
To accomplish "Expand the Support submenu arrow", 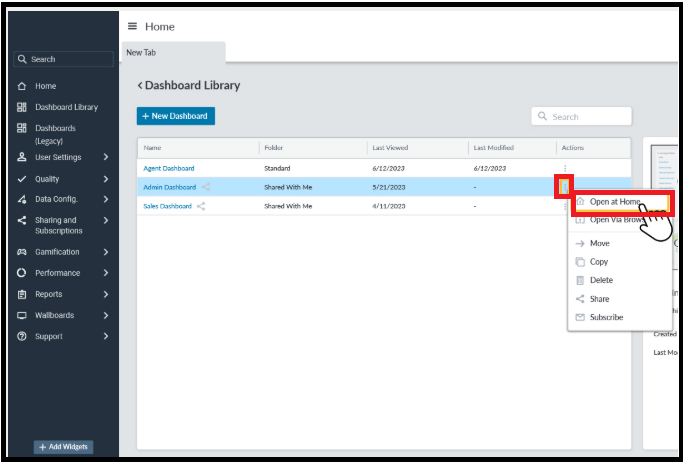I will click(106, 336).
